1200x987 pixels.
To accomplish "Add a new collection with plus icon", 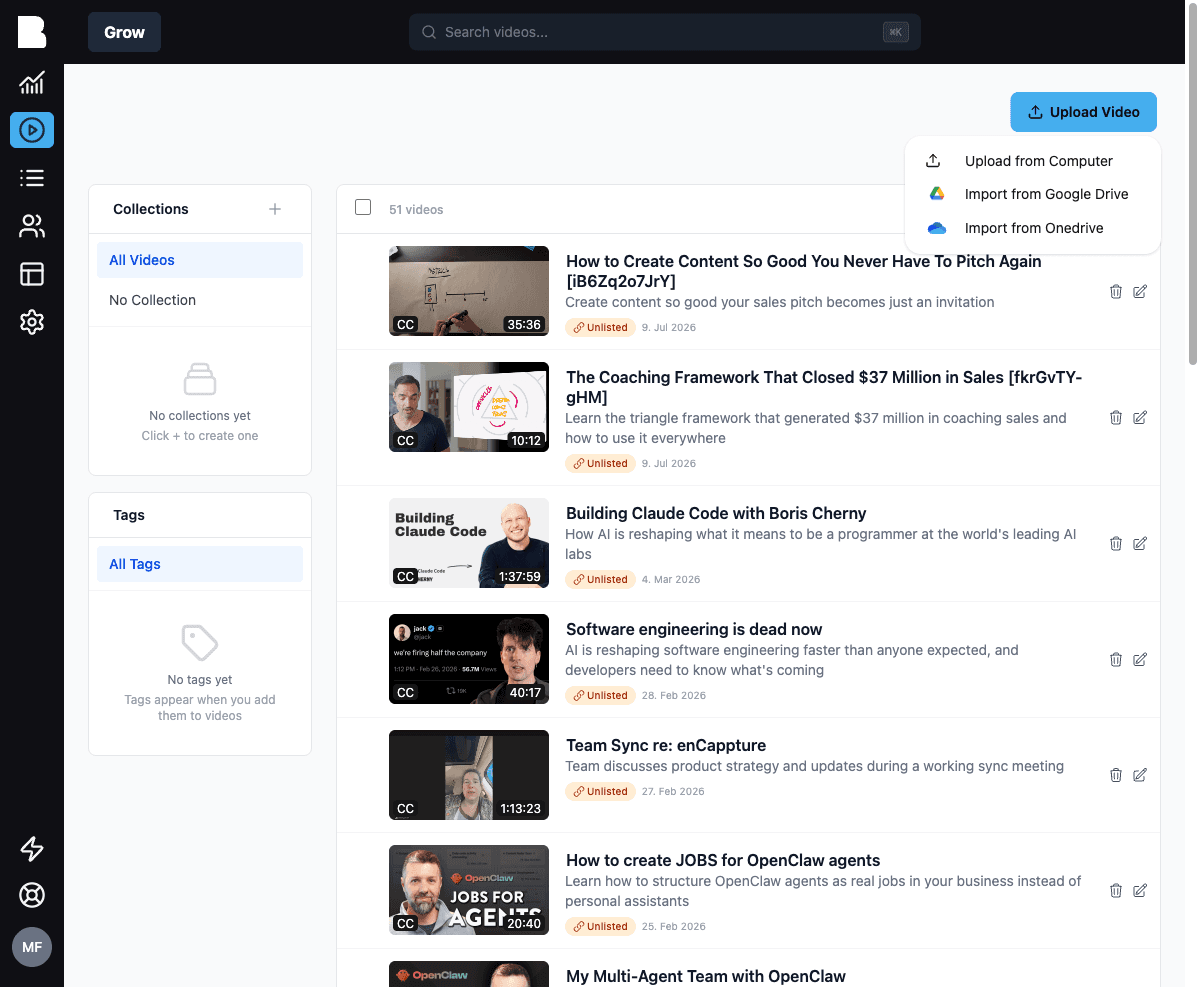I will click(x=275, y=209).
